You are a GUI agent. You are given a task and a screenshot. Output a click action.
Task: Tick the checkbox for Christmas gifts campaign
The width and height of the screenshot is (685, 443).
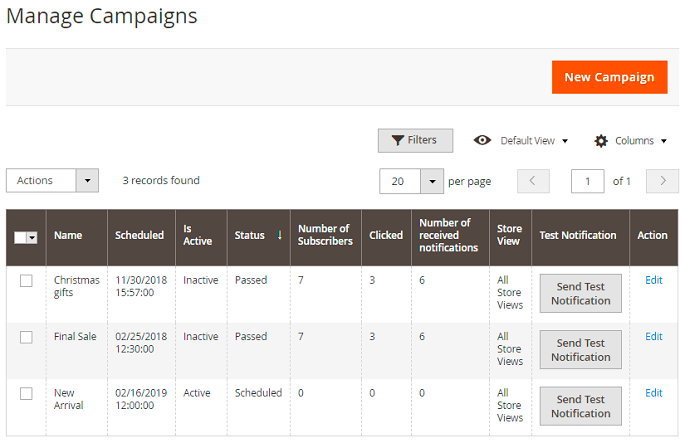coord(26,281)
